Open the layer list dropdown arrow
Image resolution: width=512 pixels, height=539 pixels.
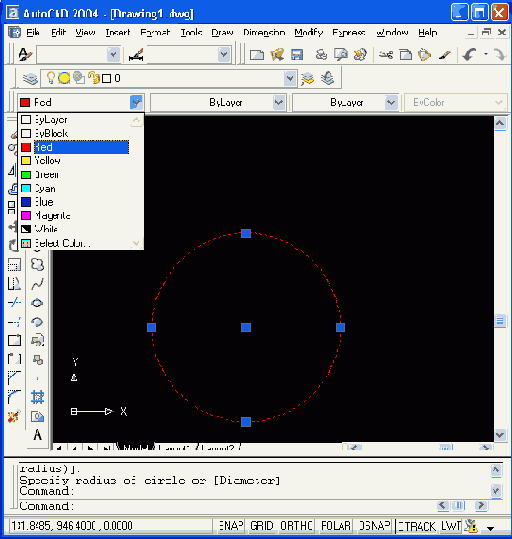click(x=290, y=79)
